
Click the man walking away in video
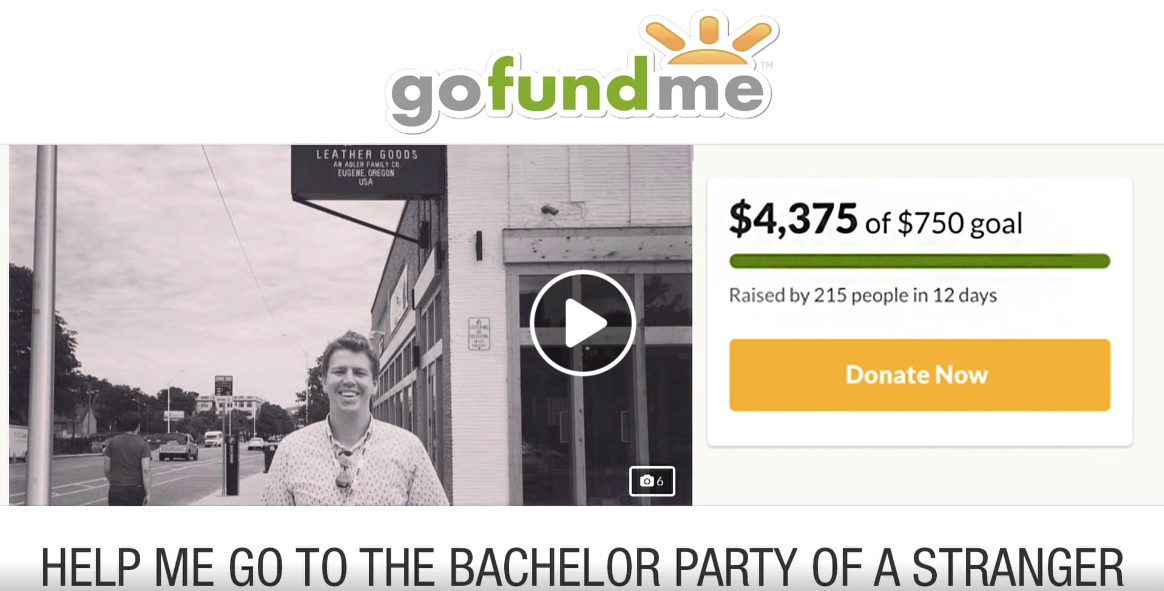127,459
